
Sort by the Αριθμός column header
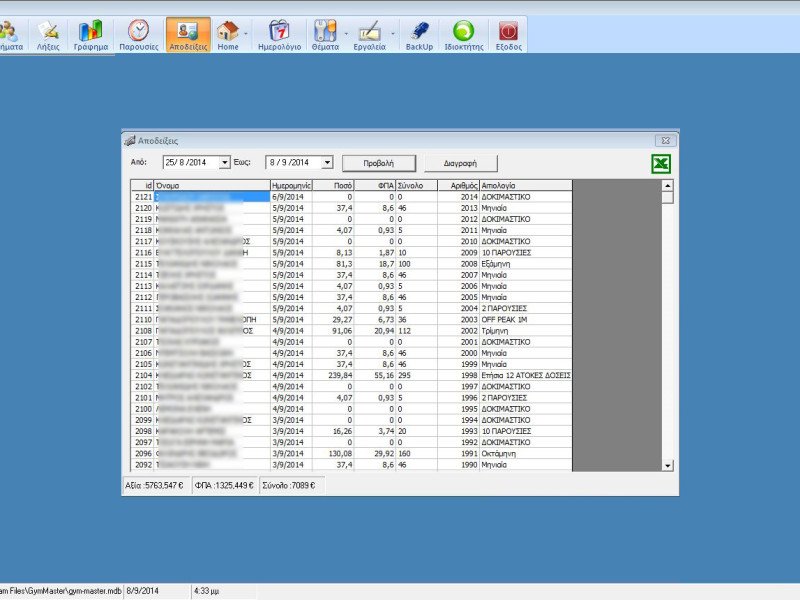coord(458,185)
